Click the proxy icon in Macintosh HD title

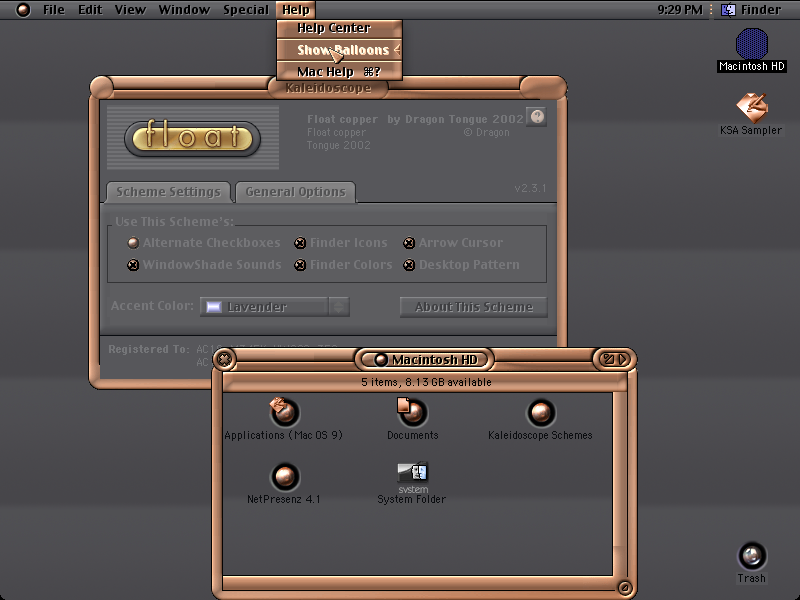381,360
